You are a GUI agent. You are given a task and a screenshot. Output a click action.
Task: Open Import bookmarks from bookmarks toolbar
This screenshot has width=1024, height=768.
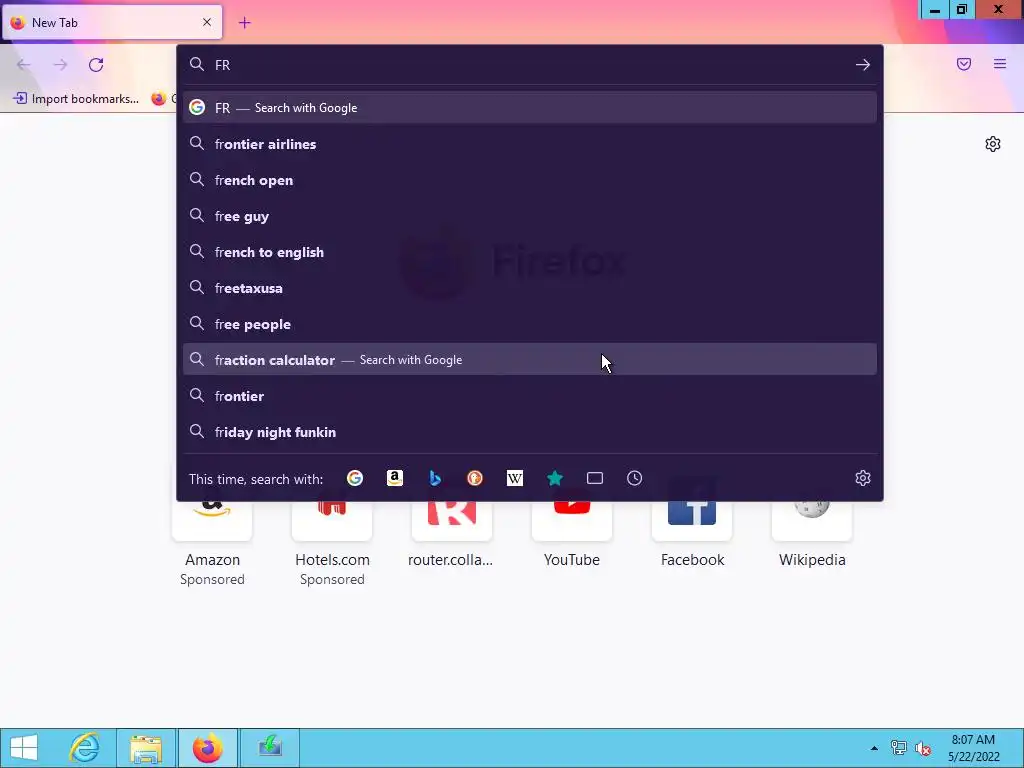(x=76, y=99)
